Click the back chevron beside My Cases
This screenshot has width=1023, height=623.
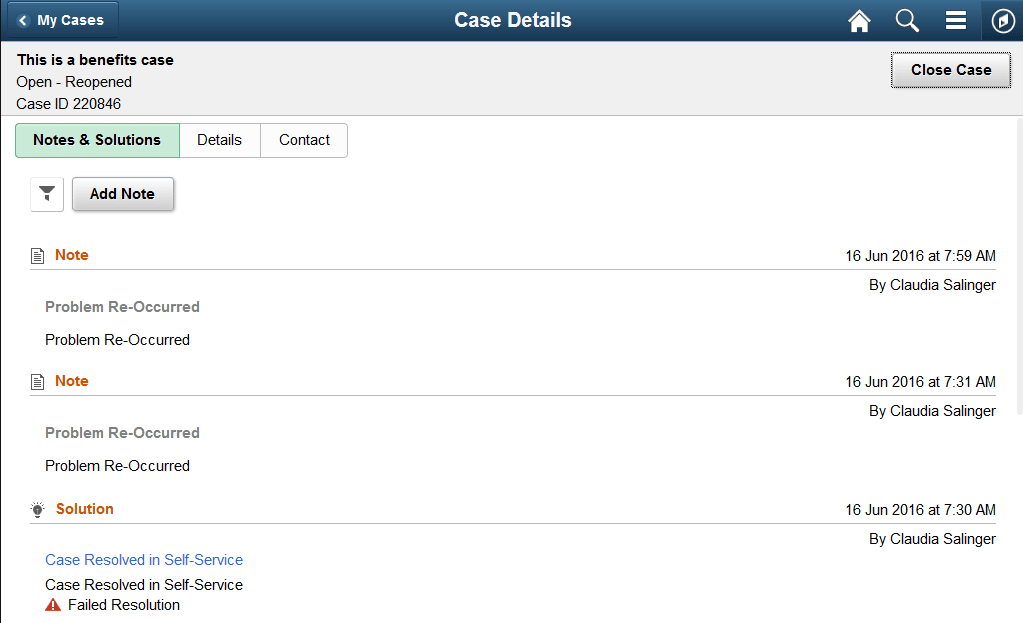coord(20,19)
